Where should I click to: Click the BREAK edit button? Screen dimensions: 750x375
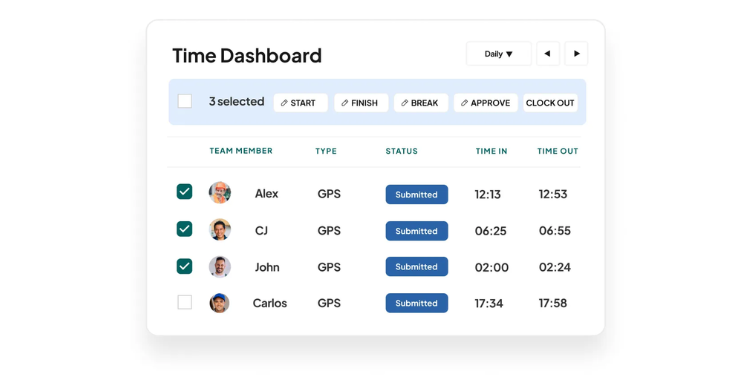(x=421, y=103)
